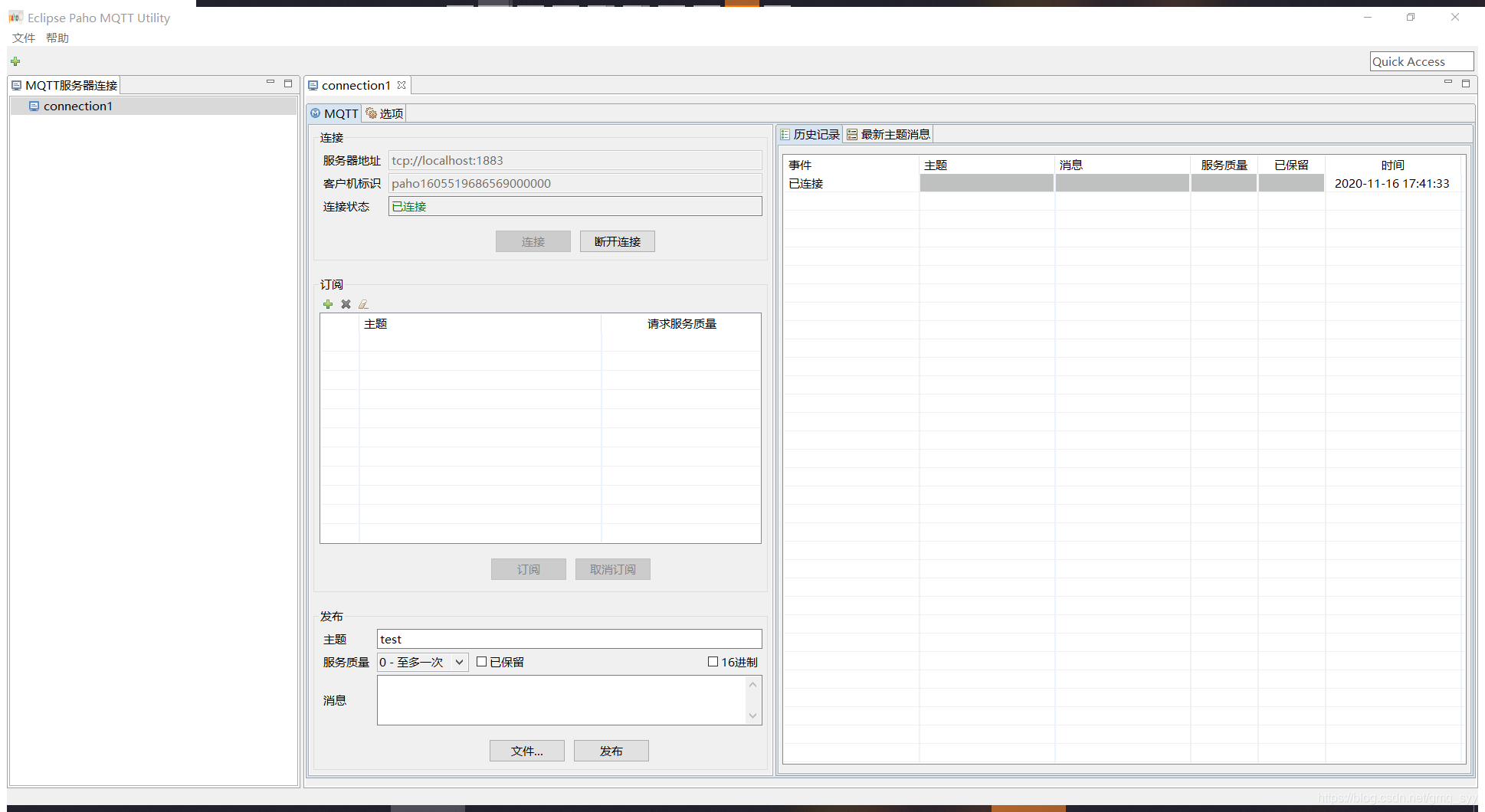Image resolution: width=1485 pixels, height=812 pixels.
Task: Switch to the 选项 tab
Action: point(385,113)
